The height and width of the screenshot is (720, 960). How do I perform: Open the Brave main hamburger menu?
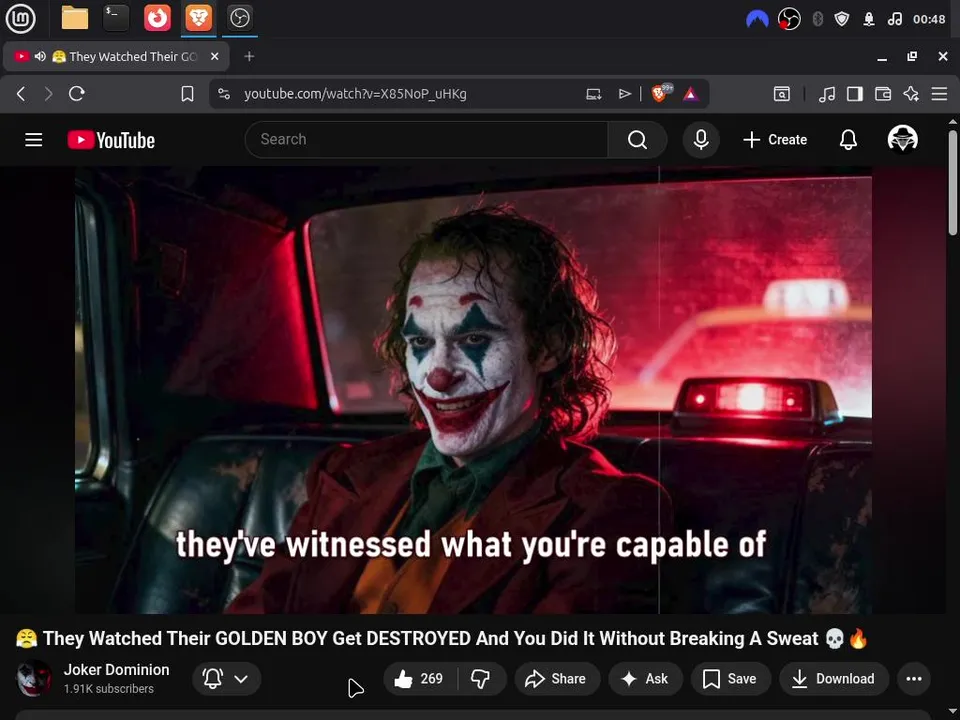coord(939,94)
